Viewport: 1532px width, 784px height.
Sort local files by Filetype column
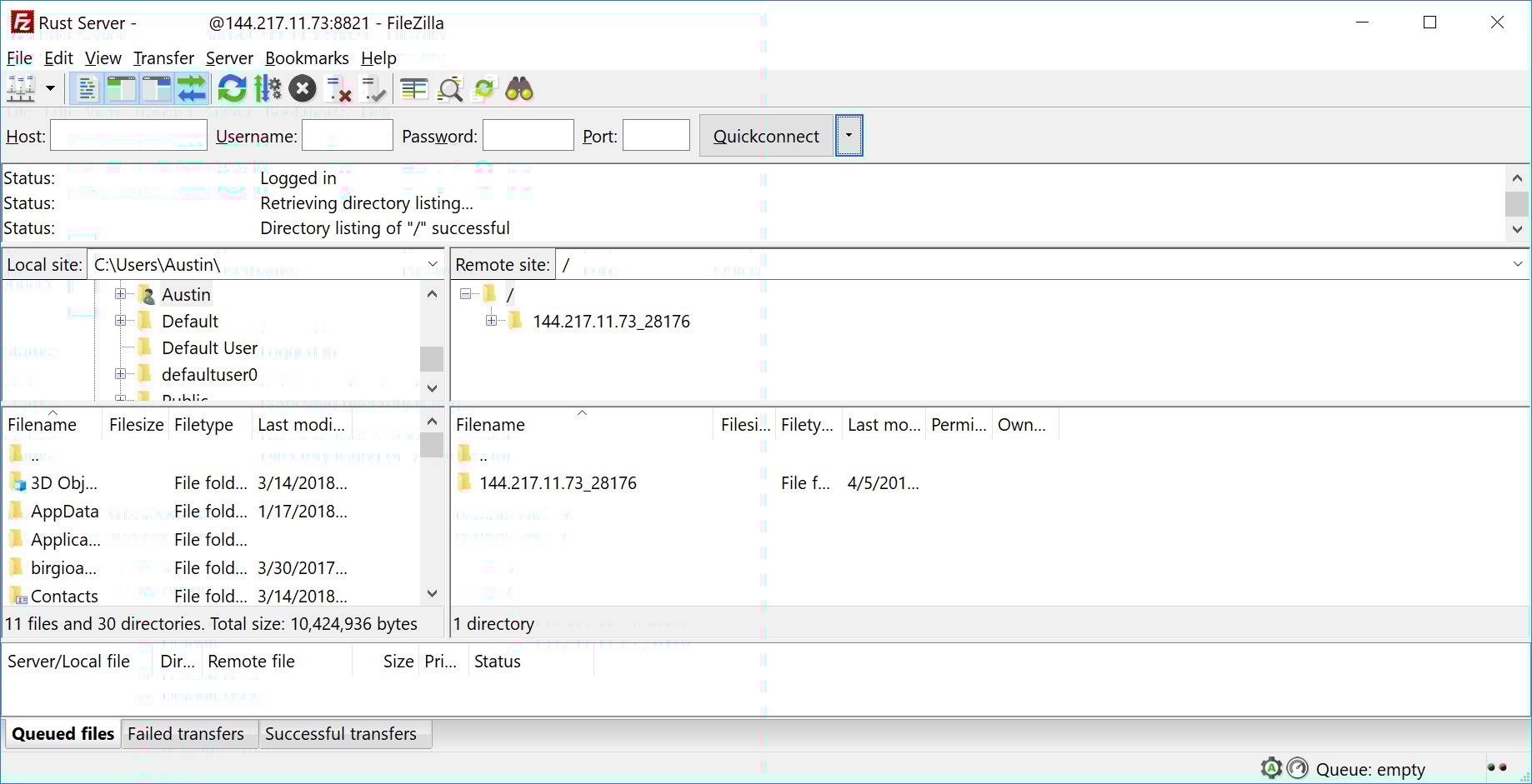[x=210, y=425]
